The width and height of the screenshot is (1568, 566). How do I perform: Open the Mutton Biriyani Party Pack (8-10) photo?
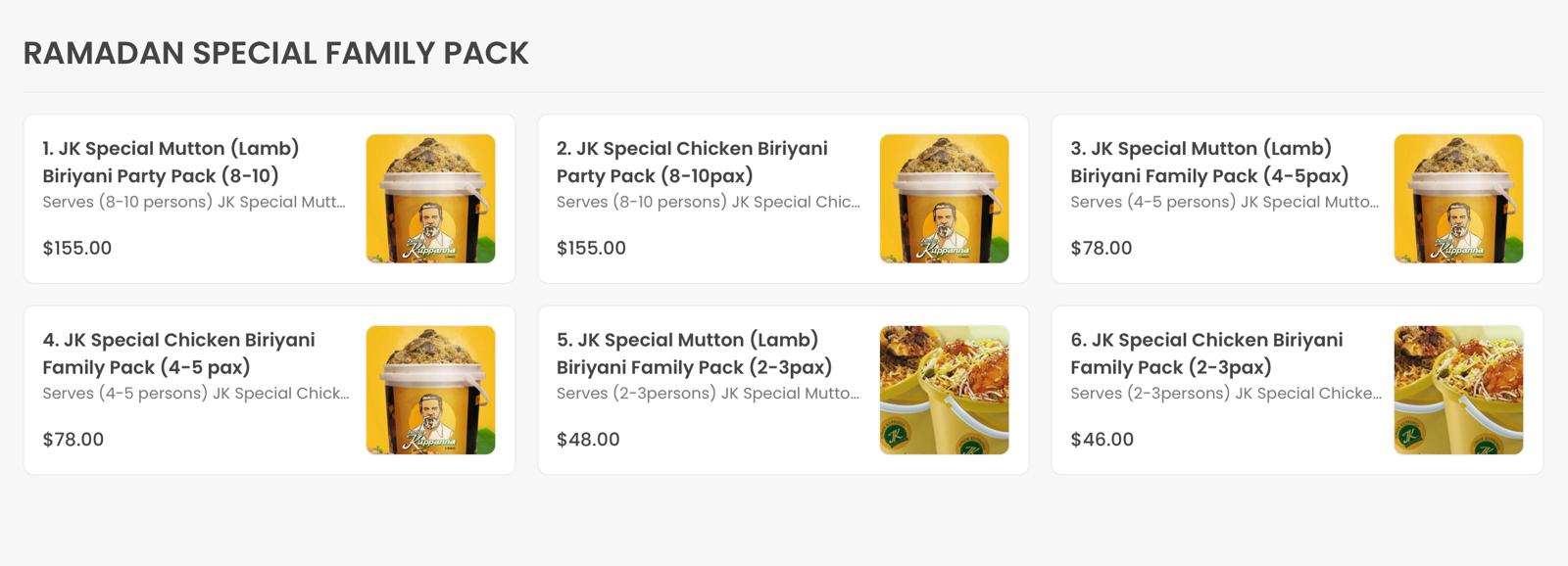coord(430,199)
